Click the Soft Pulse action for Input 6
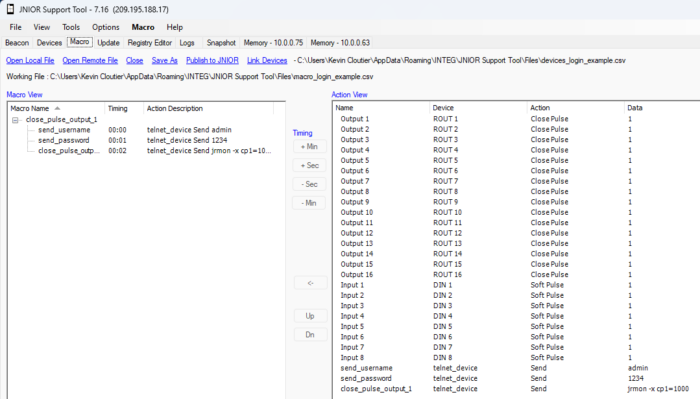 coord(547,337)
